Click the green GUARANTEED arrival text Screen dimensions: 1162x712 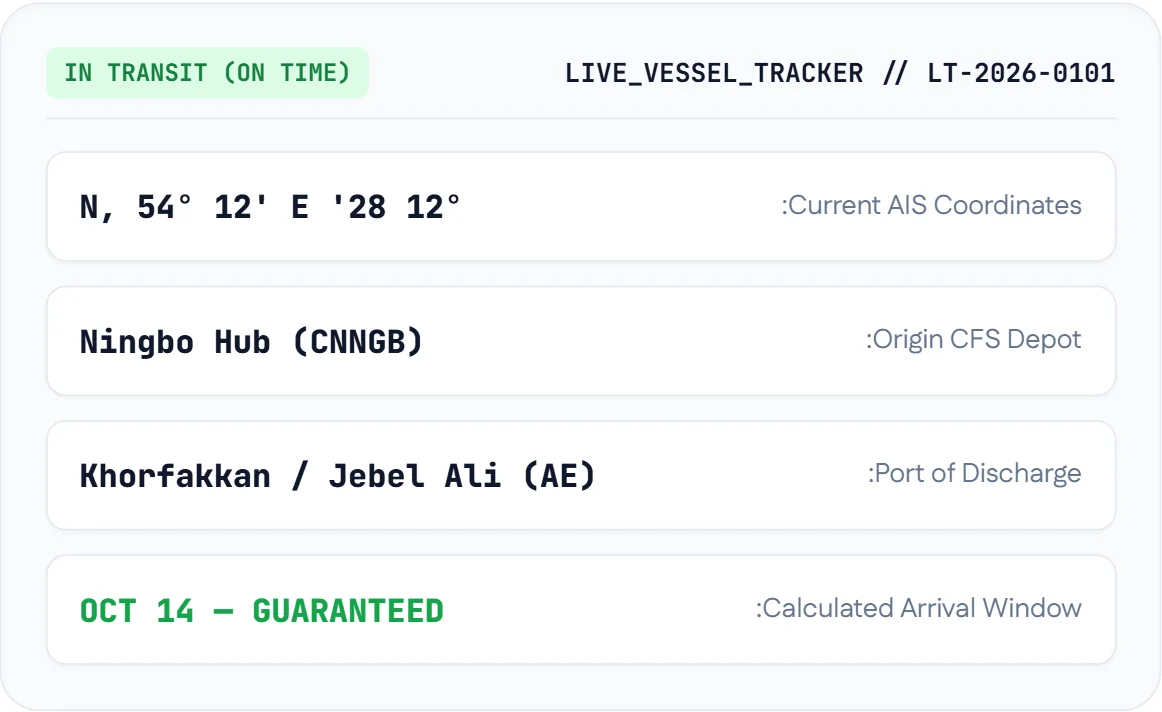[x=348, y=611]
